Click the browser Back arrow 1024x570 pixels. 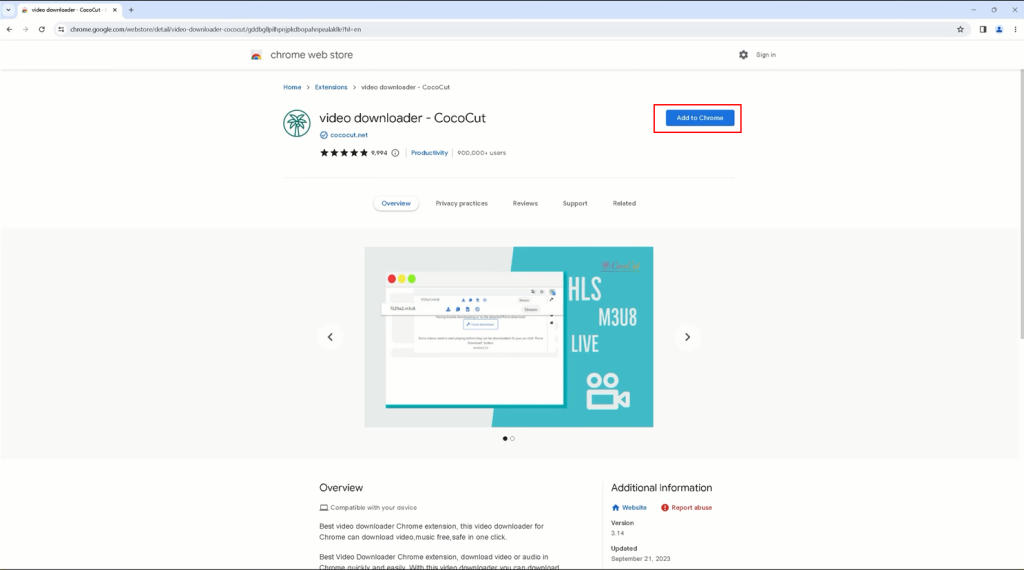point(9,29)
